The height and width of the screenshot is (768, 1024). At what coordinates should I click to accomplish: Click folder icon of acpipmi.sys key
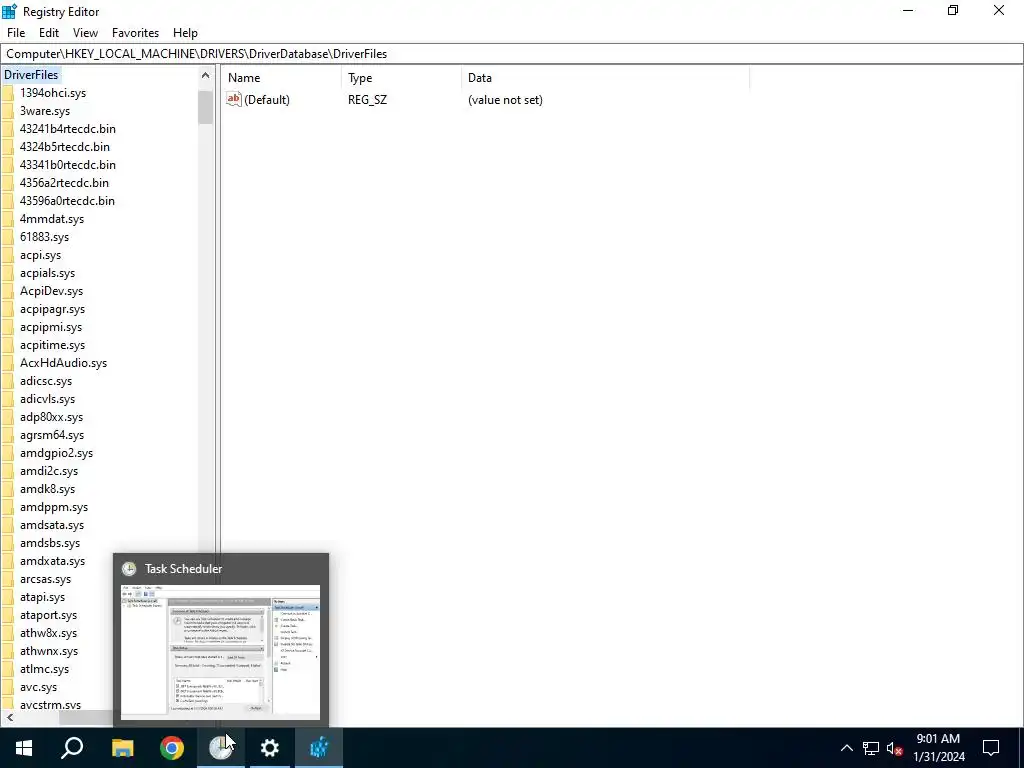pos(8,327)
